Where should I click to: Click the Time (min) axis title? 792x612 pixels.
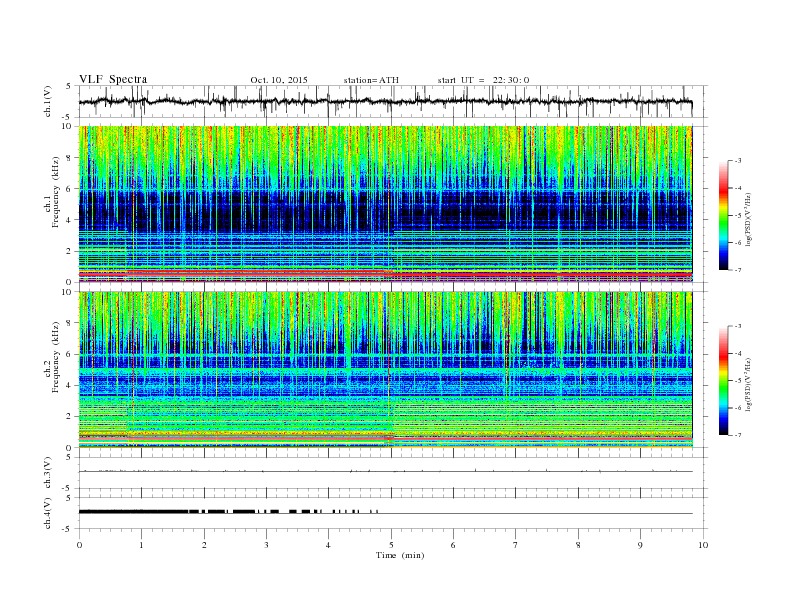(x=400, y=555)
